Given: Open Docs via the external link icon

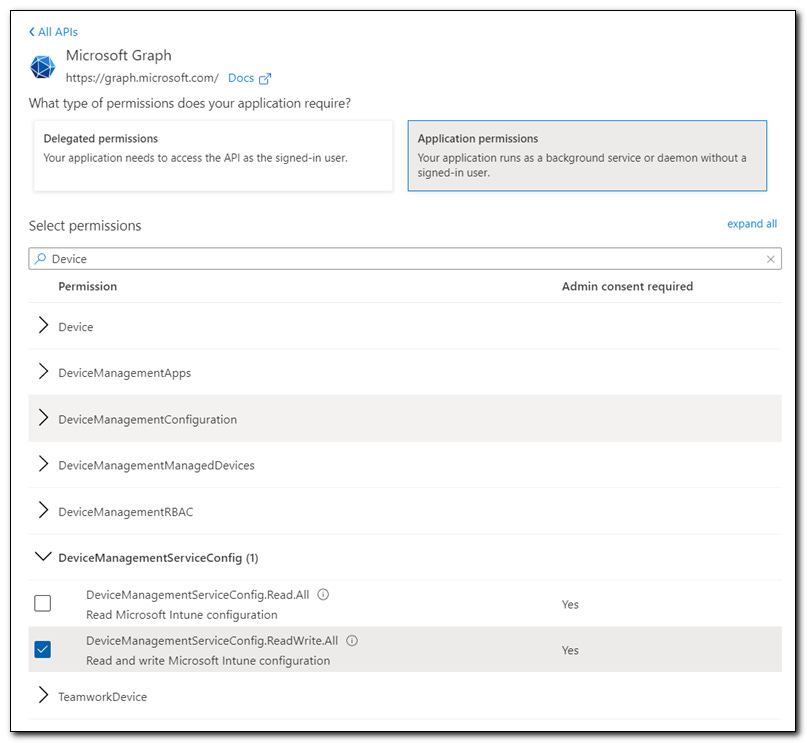Looking at the screenshot, I should (265, 77).
